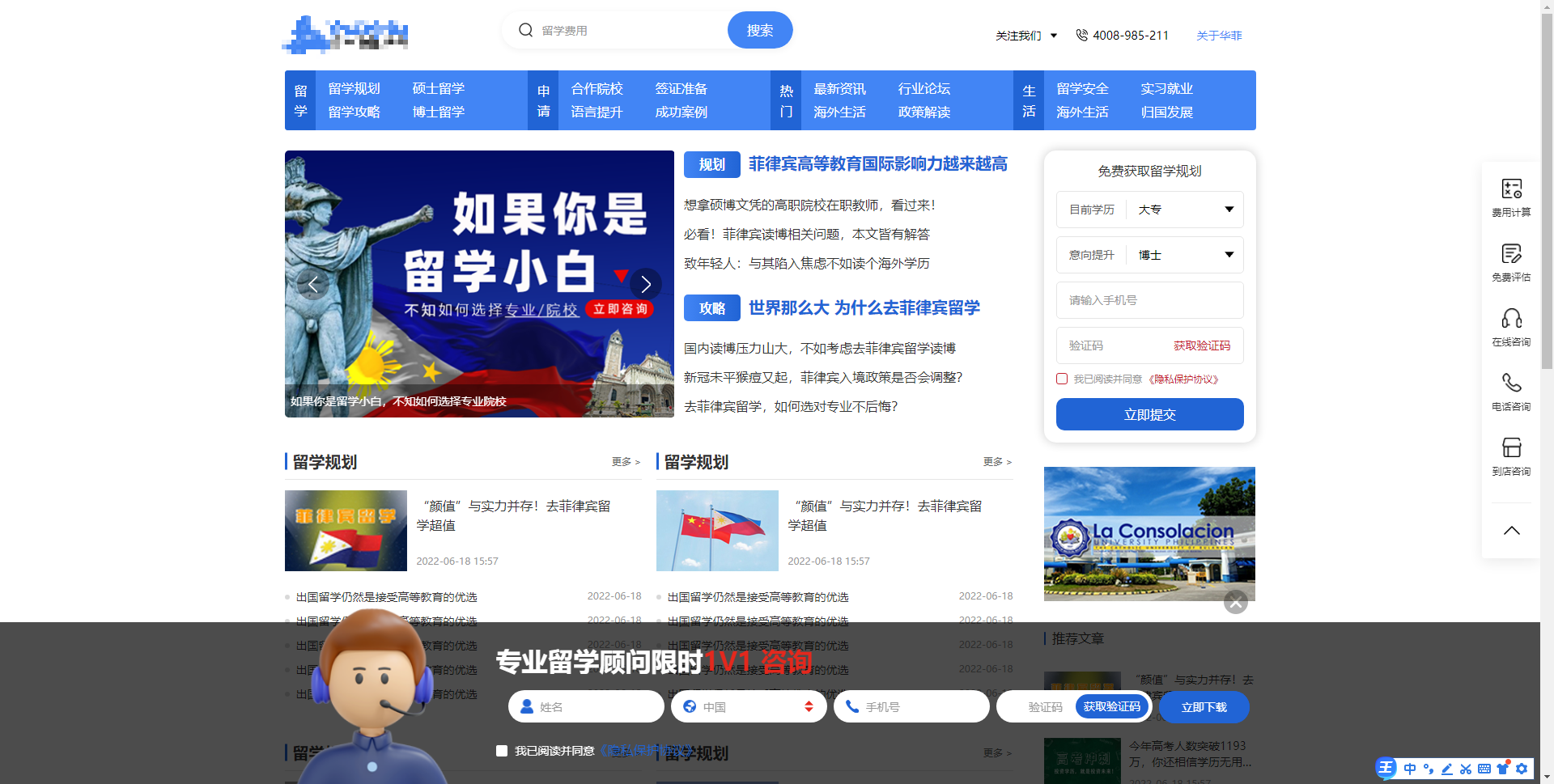The height and width of the screenshot is (784, 1554).
Task: Click the 搜索 search button
Action: [x=760, y=30]
